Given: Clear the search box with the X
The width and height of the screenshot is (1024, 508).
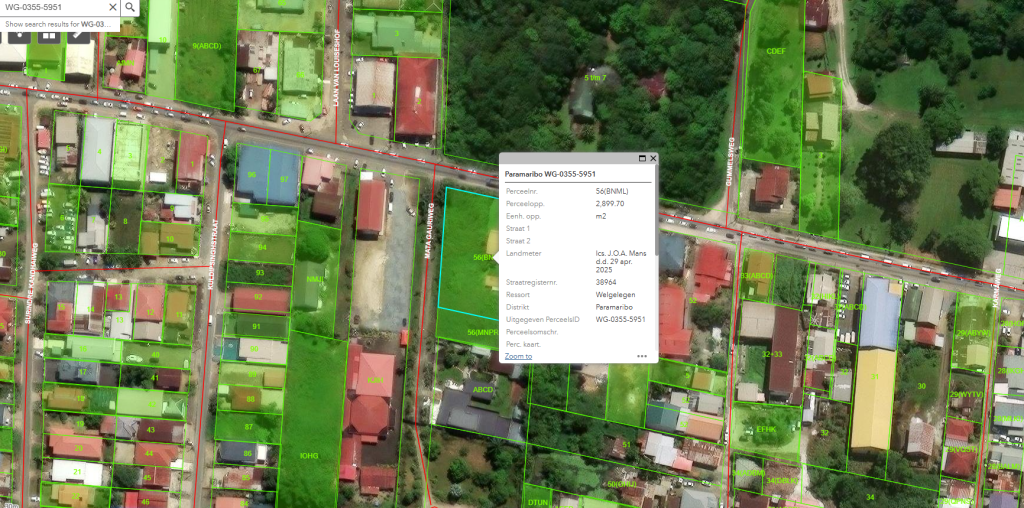Looking at the screenshot, I should pyautogui.click(x=112, y=7).
